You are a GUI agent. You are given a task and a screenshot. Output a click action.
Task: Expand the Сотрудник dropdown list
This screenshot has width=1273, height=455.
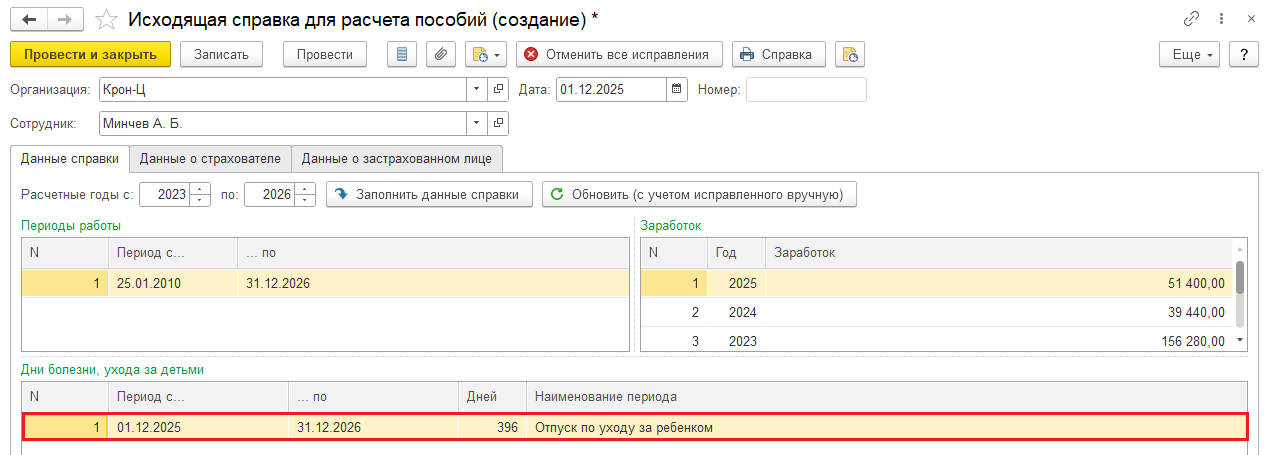coord(476,124)
